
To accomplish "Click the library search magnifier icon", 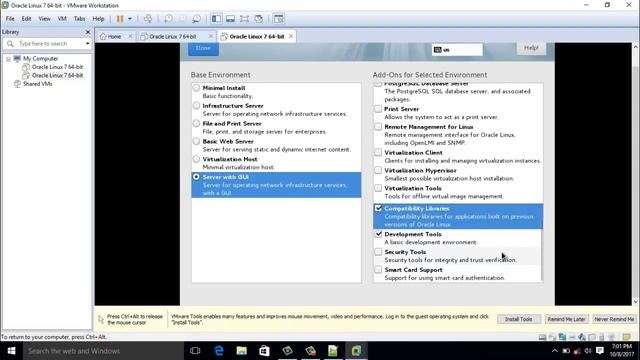I will tap(10, 44).
